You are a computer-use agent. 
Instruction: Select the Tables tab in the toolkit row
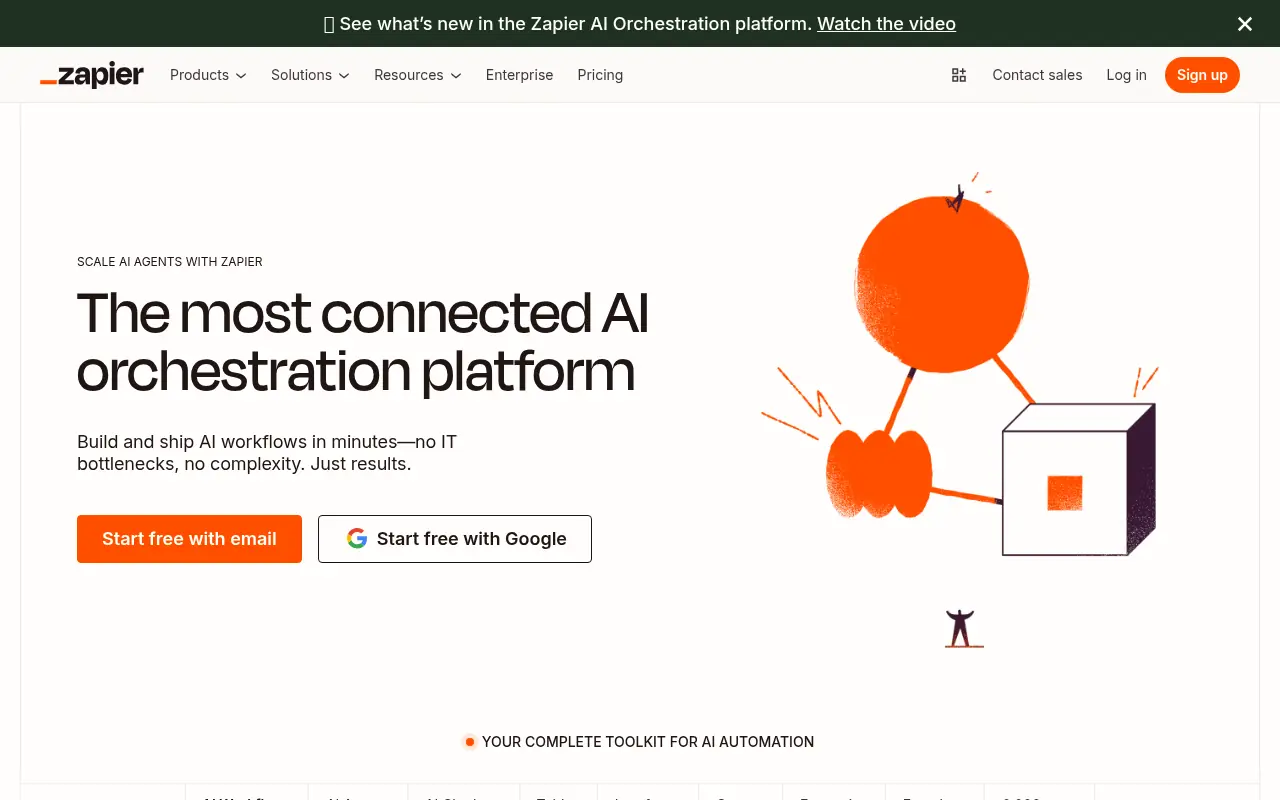pyautogui.click(x=557, y=797)
